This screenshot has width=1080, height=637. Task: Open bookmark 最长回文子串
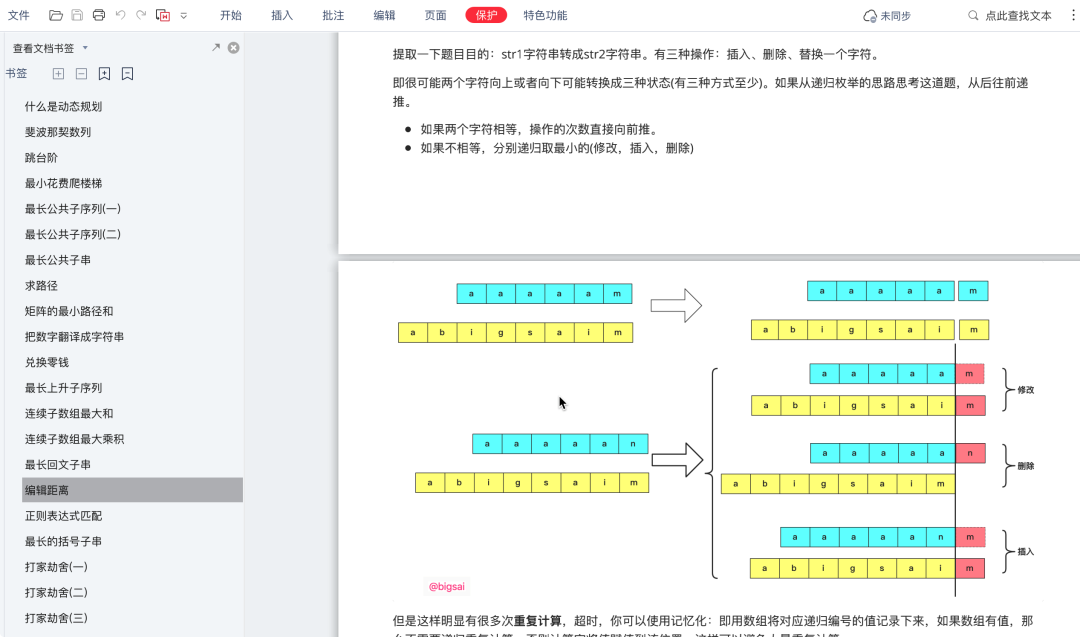(58, 465)
